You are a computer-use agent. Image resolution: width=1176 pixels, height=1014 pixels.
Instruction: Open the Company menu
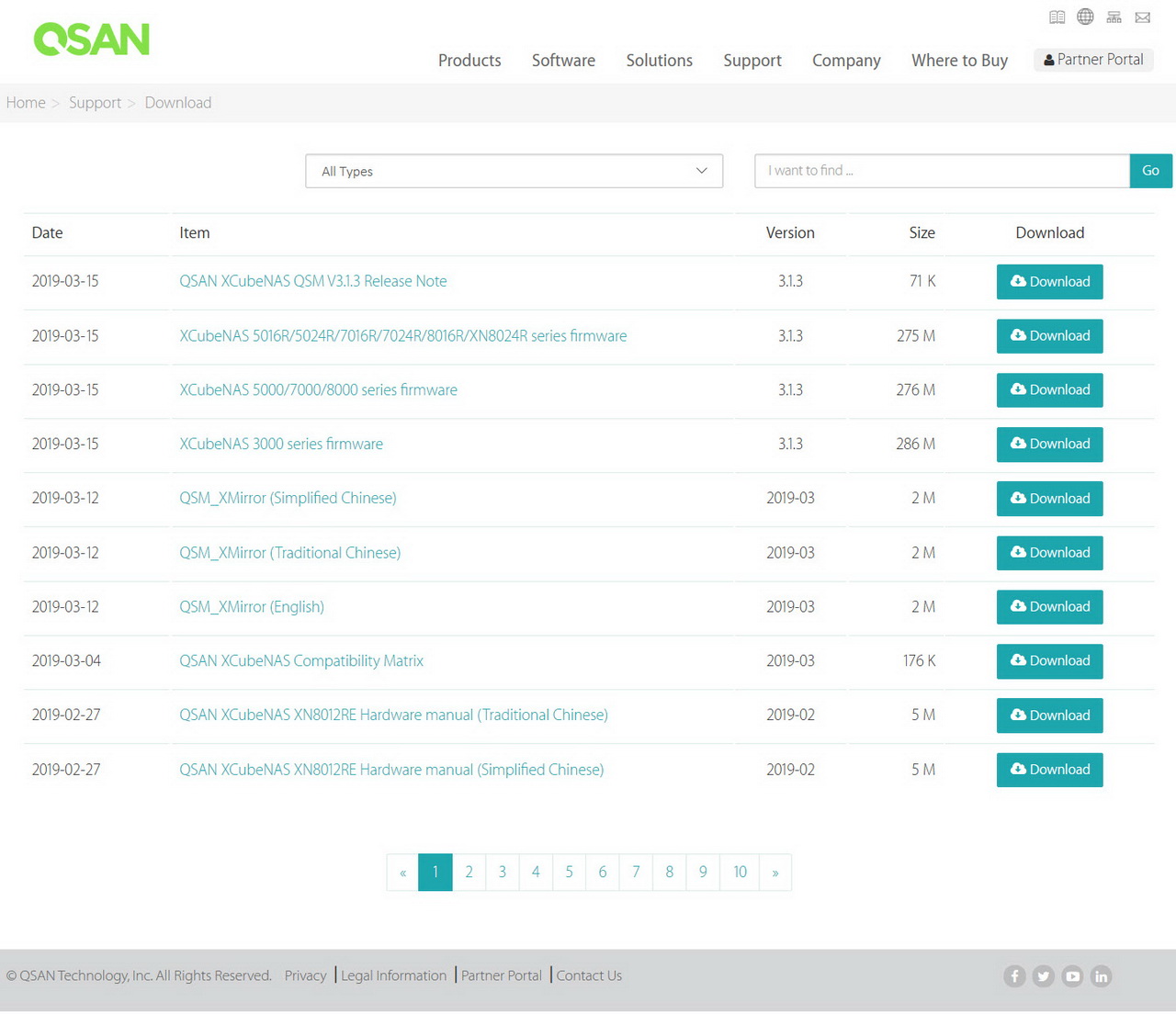click(846, 60)
